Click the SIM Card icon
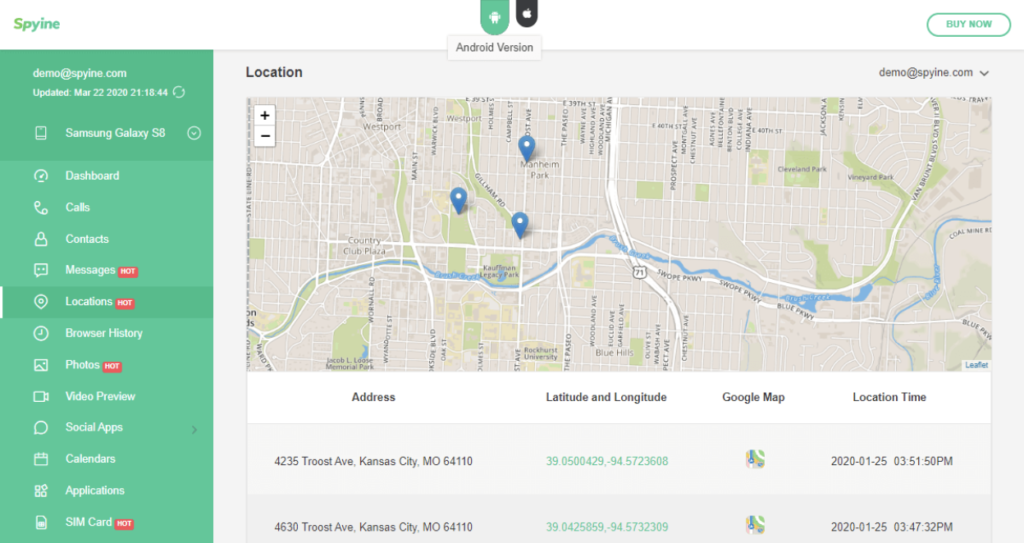The width and height of the screenshot is (1024, 543). tap(40, 522)
